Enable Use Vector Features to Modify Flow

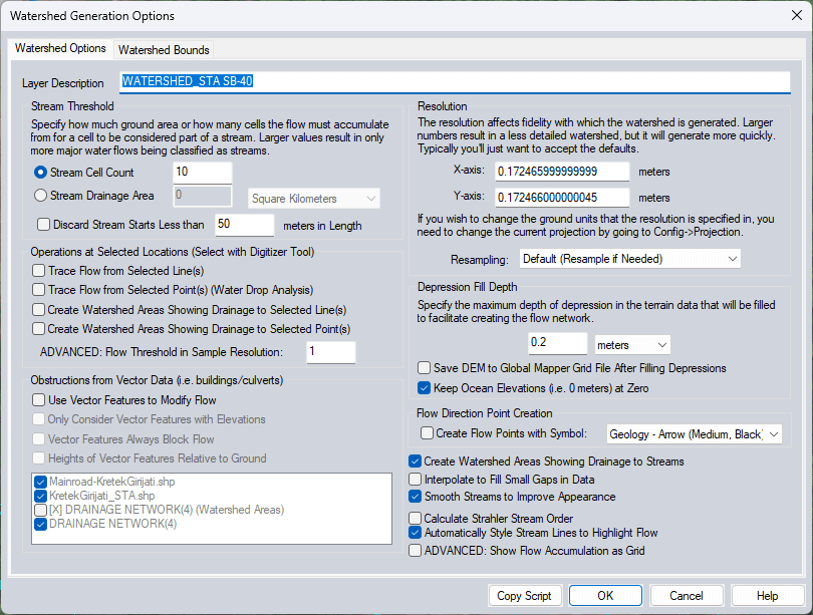(39, 400)
